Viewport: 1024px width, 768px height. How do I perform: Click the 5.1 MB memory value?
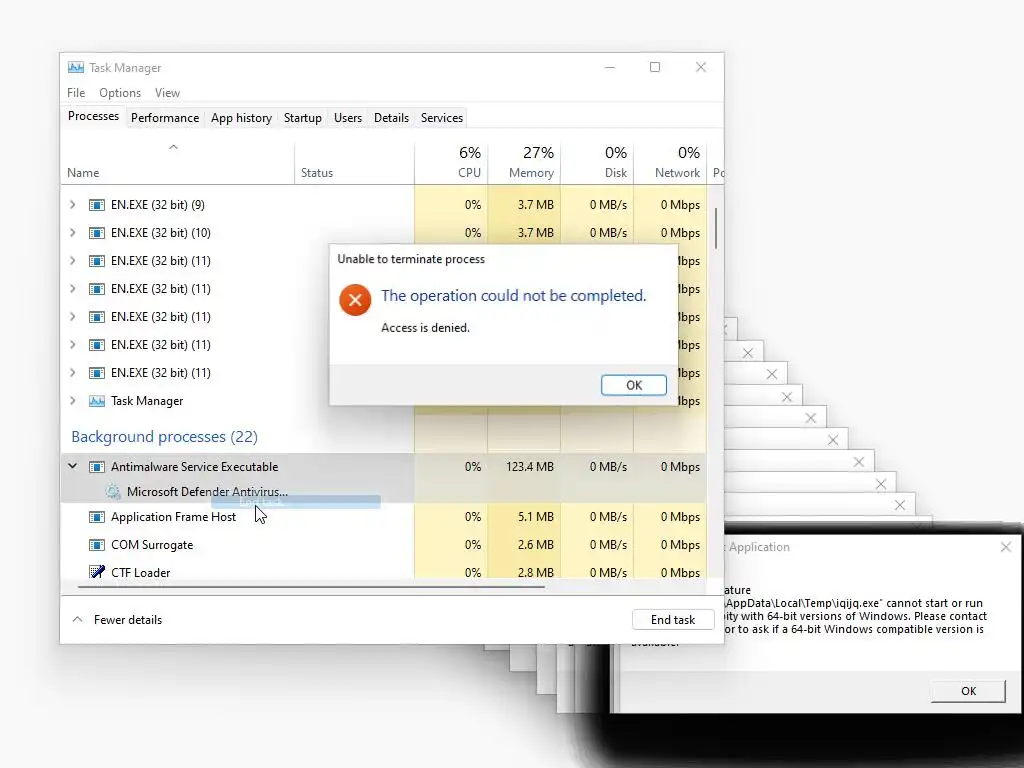point(536,517)
